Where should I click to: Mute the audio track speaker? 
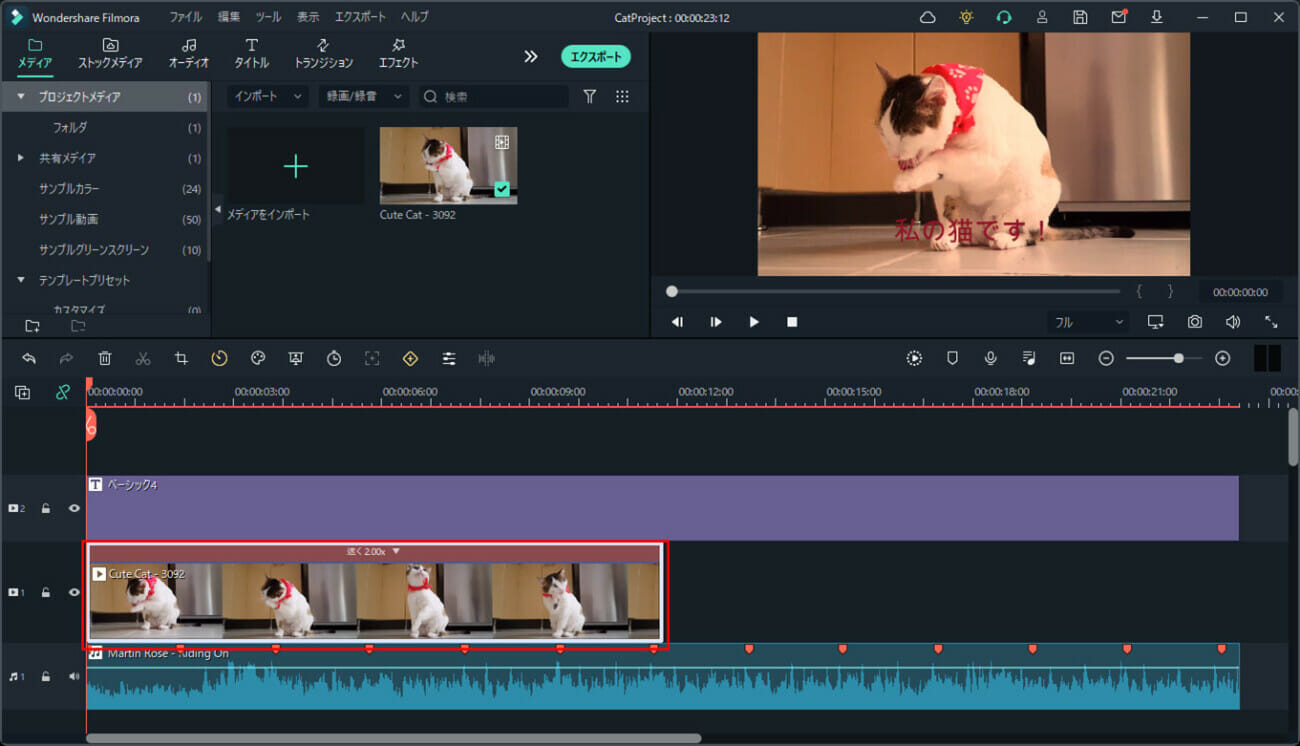click(x=74, y=676)
